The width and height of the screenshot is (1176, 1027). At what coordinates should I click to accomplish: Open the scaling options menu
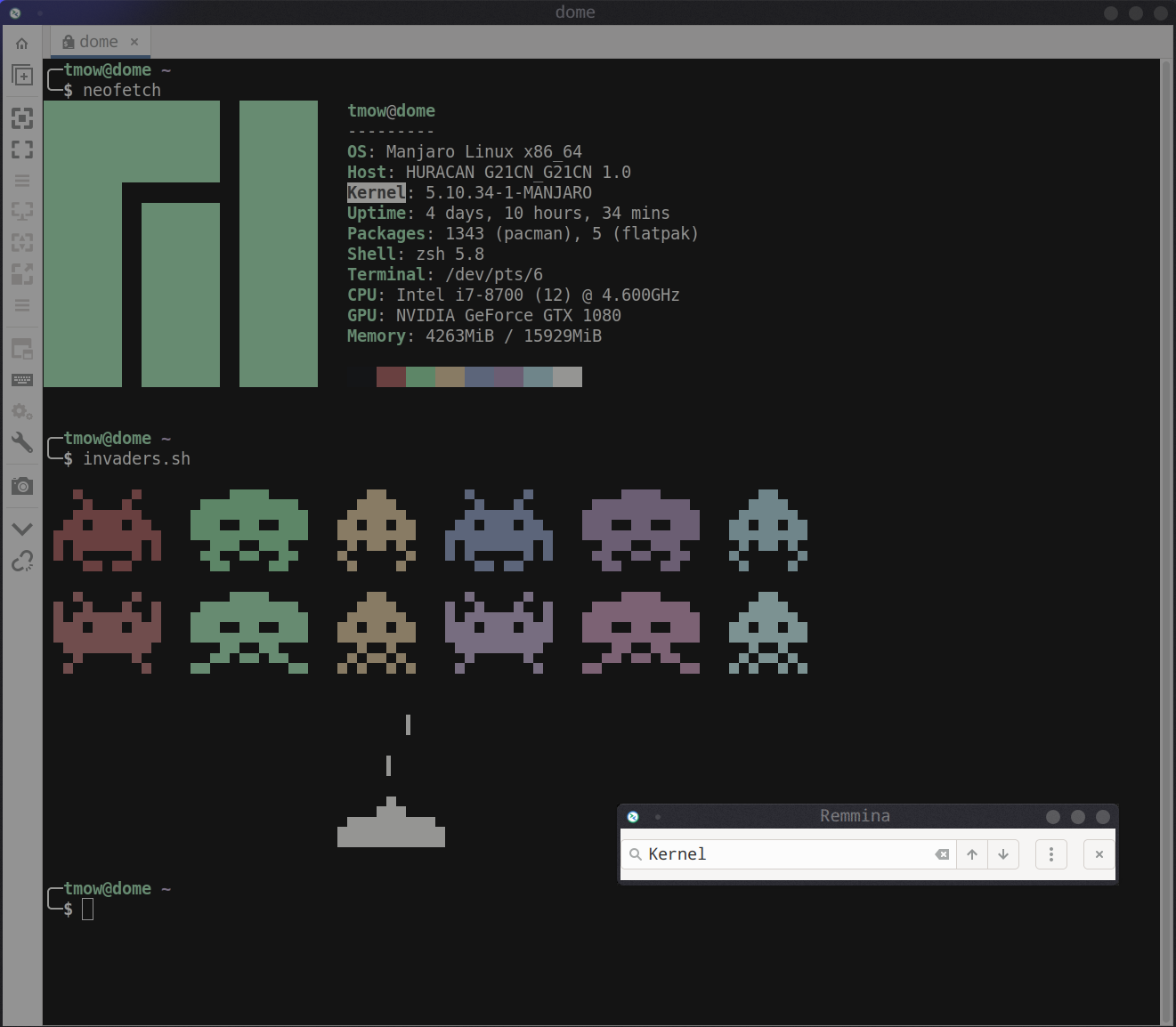tap(21, 305)
